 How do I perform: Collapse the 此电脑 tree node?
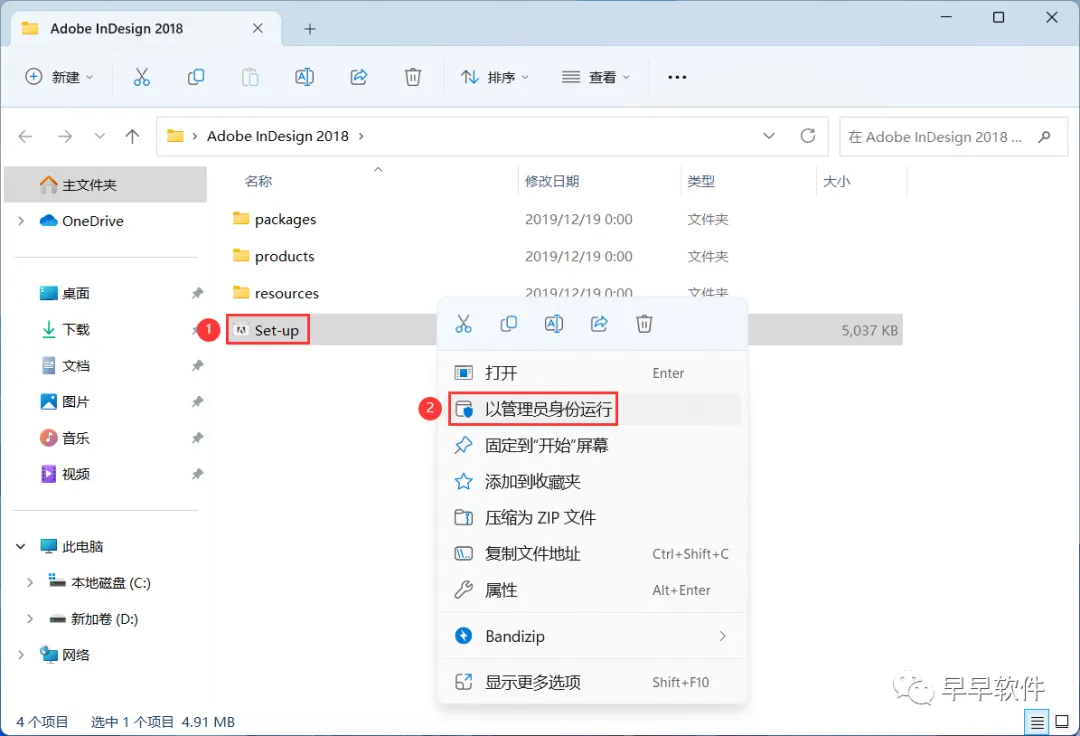tap(21, 547)
